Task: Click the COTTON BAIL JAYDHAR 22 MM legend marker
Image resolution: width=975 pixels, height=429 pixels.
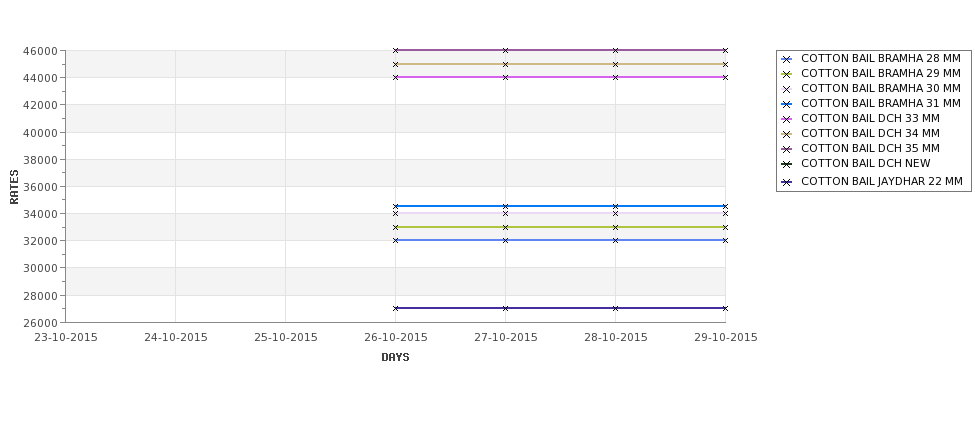Action: 787,182
